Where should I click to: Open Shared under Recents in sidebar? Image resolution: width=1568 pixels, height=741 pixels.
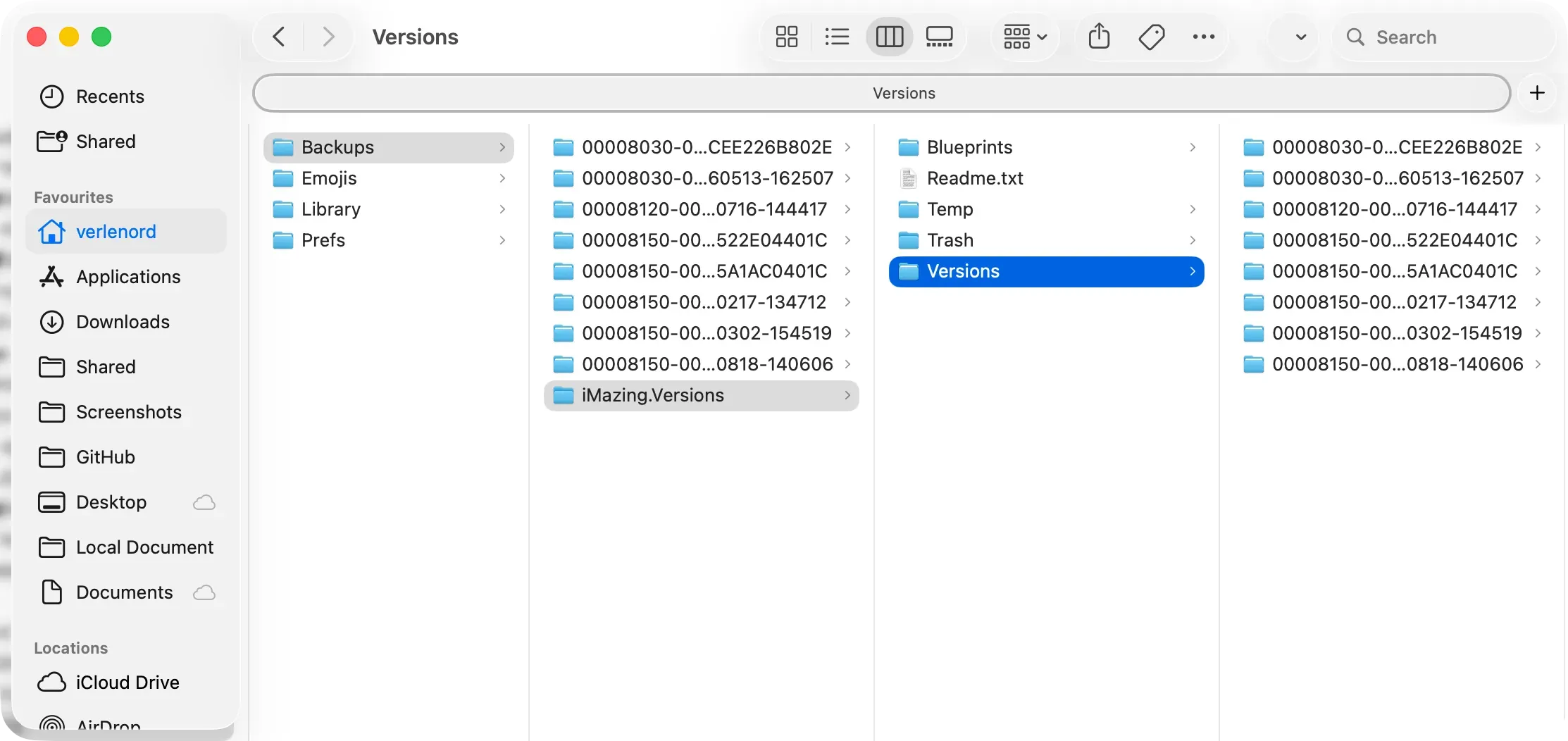(x=127, y=142)
